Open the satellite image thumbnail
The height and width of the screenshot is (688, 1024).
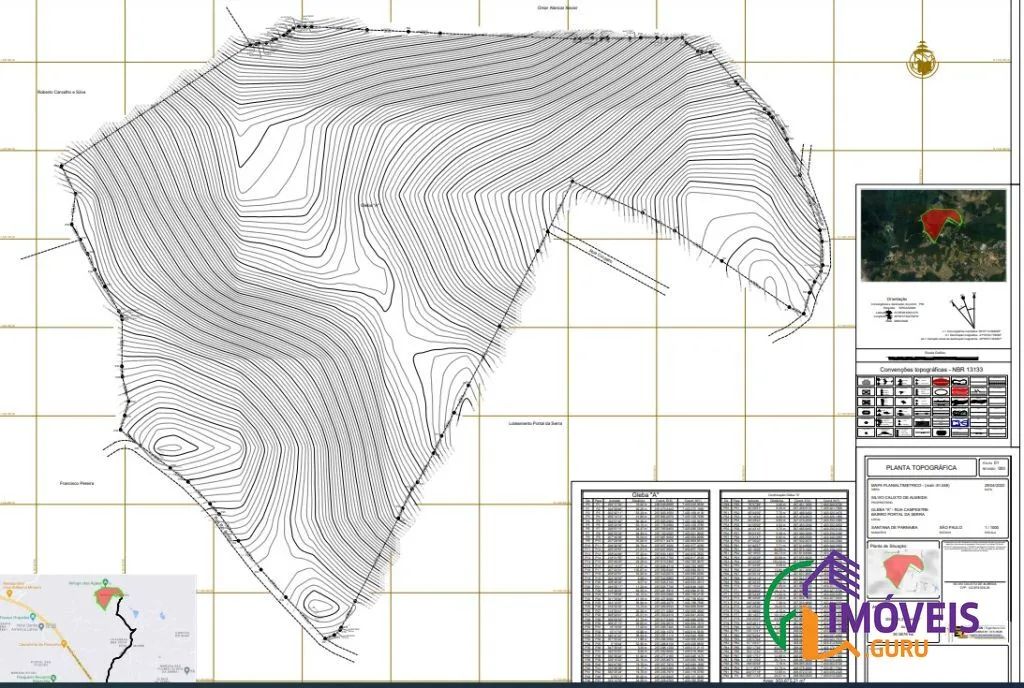click(x=933, y=235)
